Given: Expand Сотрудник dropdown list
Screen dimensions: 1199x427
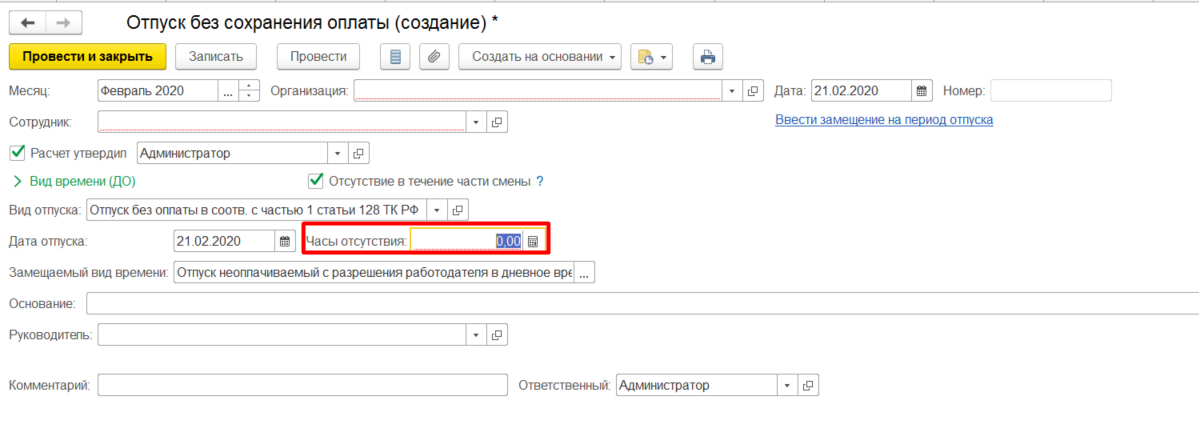Looking at the screenshot, I should click(x=476, y=122).
